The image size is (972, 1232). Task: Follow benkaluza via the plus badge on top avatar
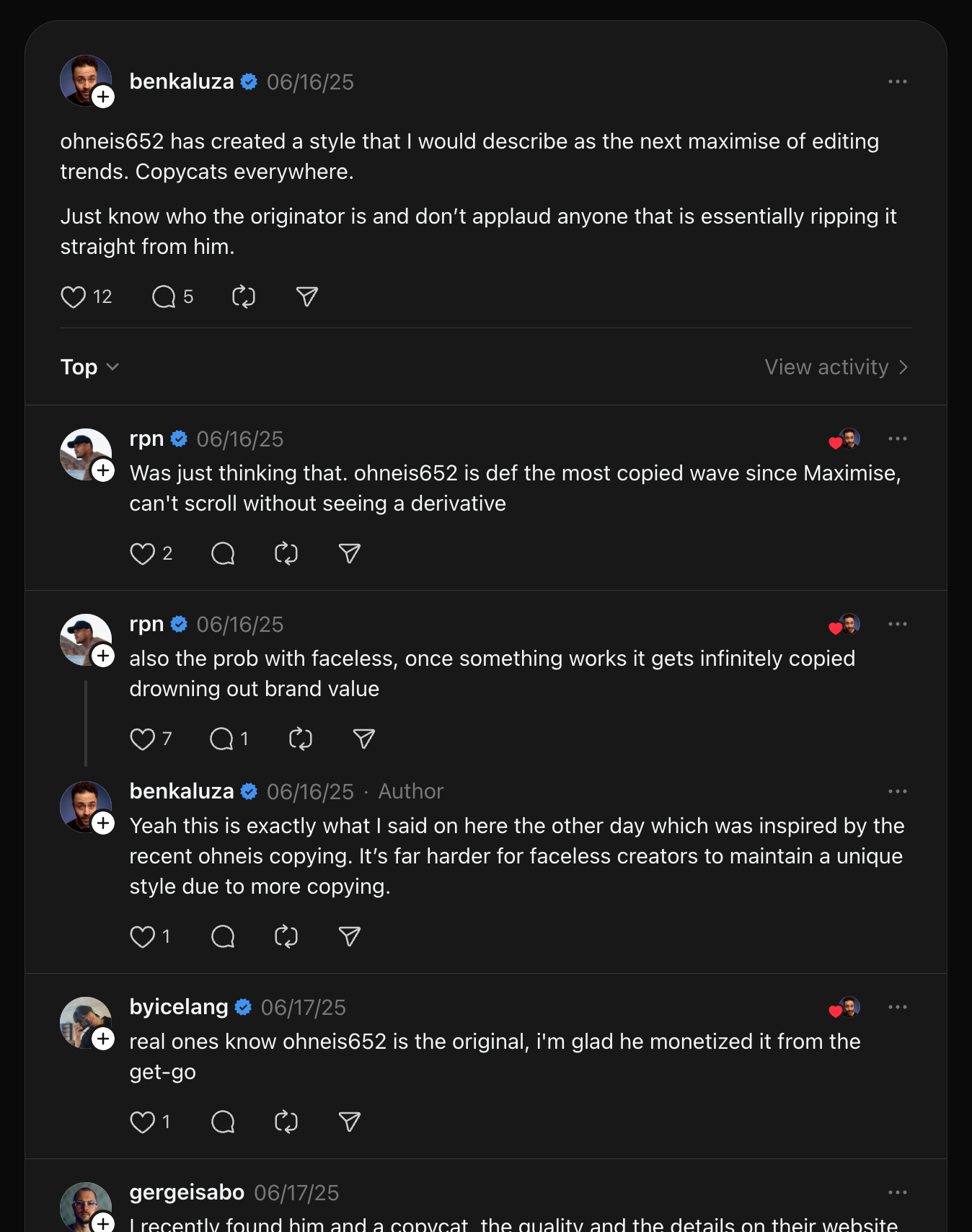pos(103,96)
